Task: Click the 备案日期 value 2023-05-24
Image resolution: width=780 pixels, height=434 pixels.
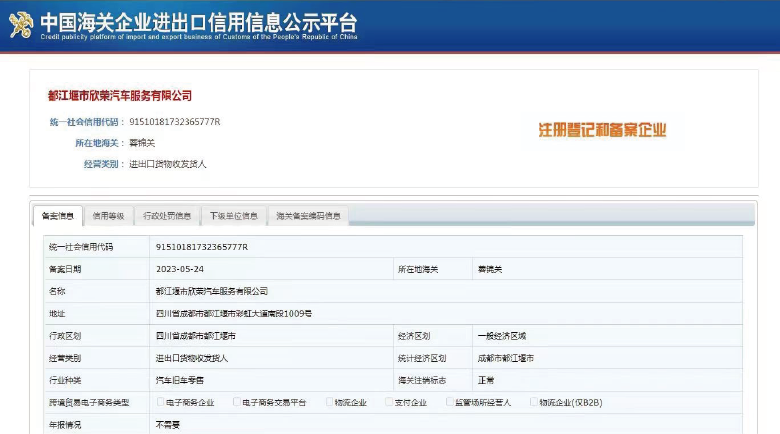Action: pyautogui.click(x=180, y=269)
